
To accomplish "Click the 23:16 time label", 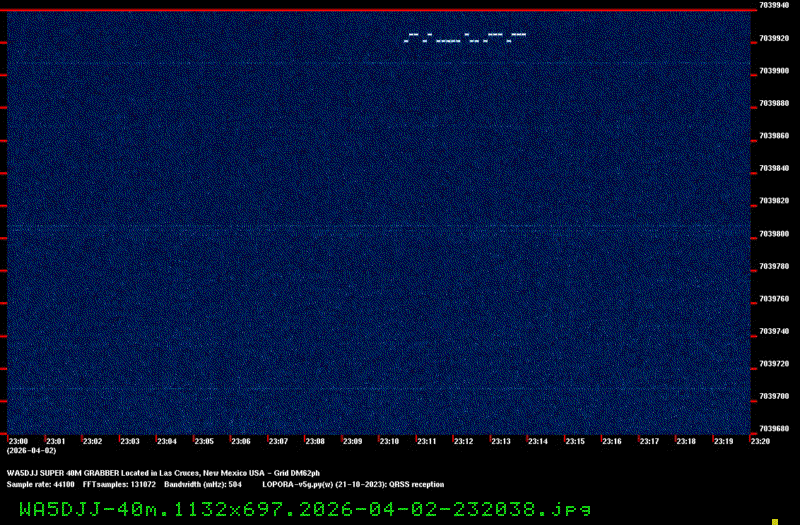I will tap(612, 441).
